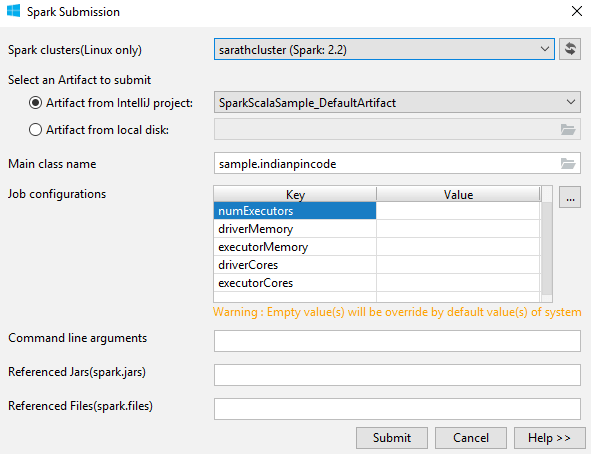Click the Value column header

458,194
